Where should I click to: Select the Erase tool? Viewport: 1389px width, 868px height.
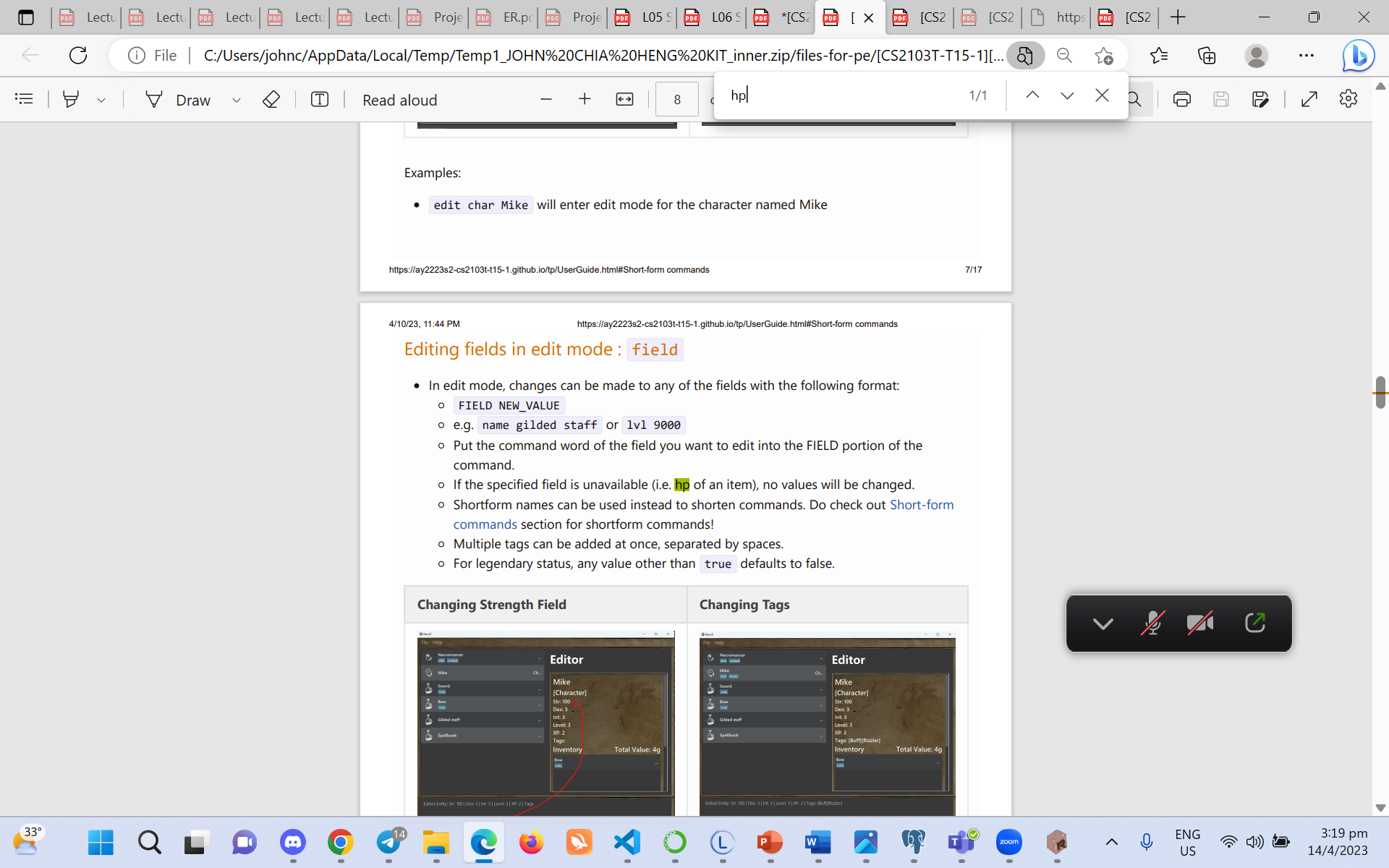coord(271,99)
